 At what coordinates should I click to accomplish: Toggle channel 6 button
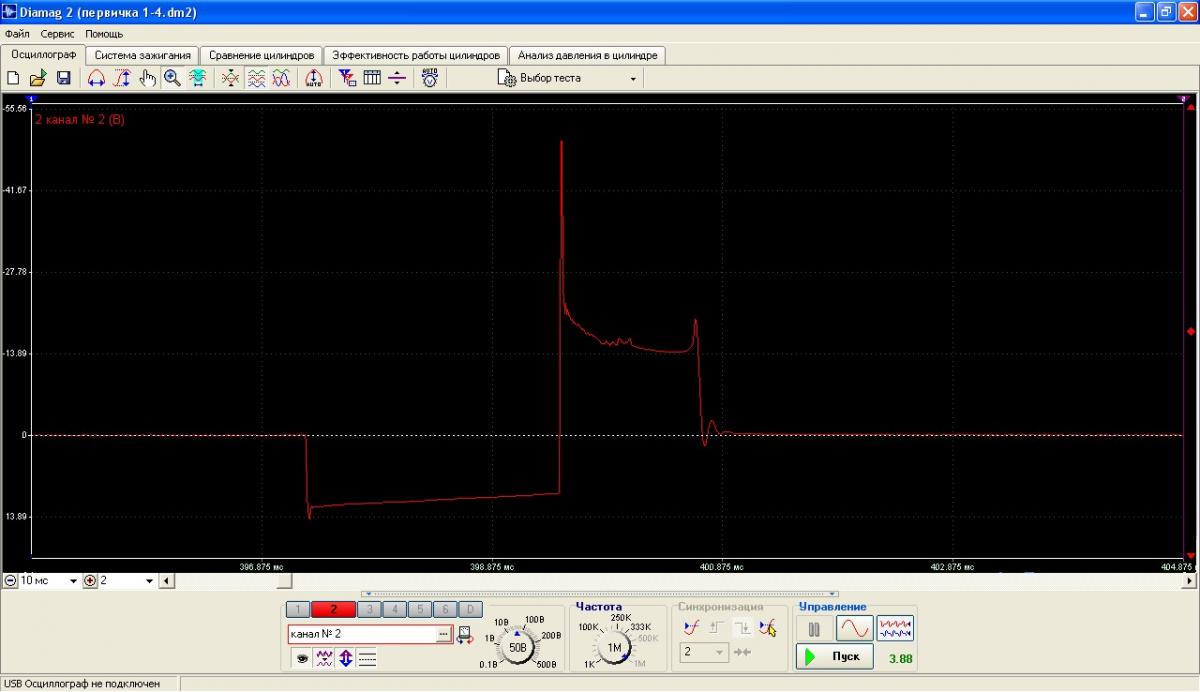click(x=445, y=609)
